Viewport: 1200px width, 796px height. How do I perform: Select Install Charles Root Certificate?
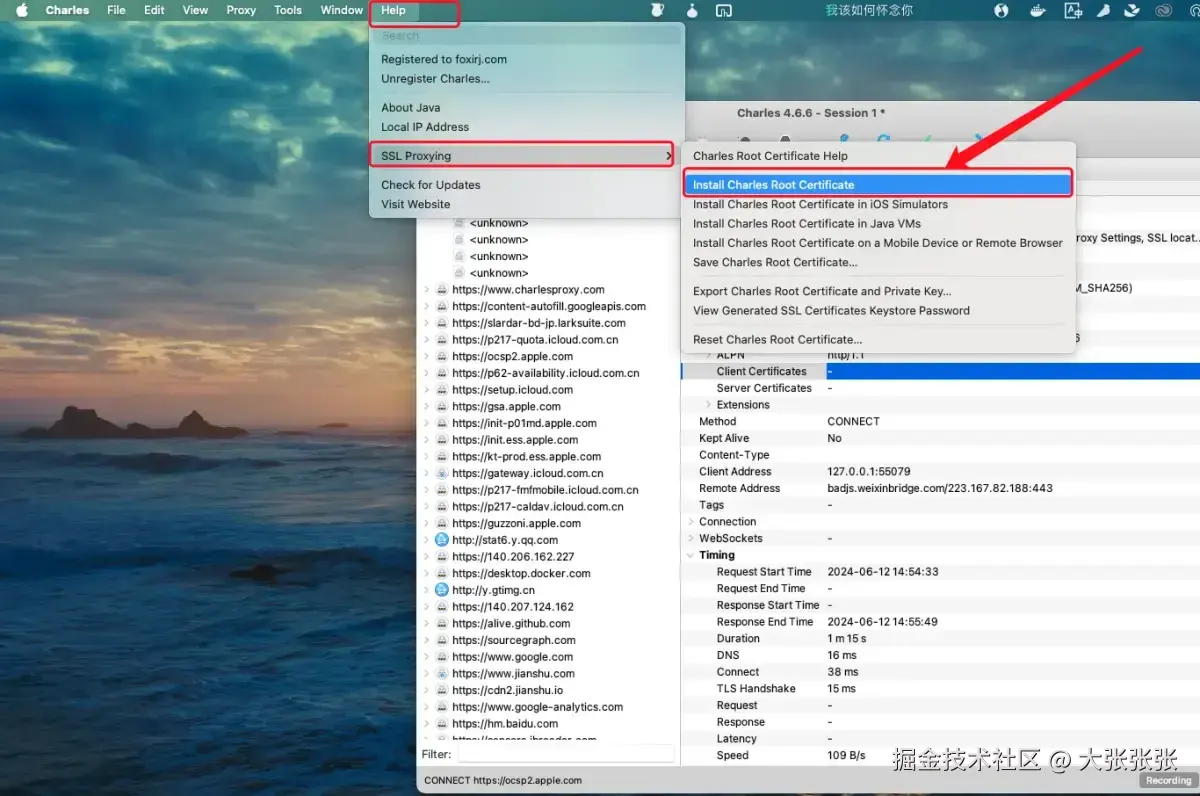(x=877, y=185)
